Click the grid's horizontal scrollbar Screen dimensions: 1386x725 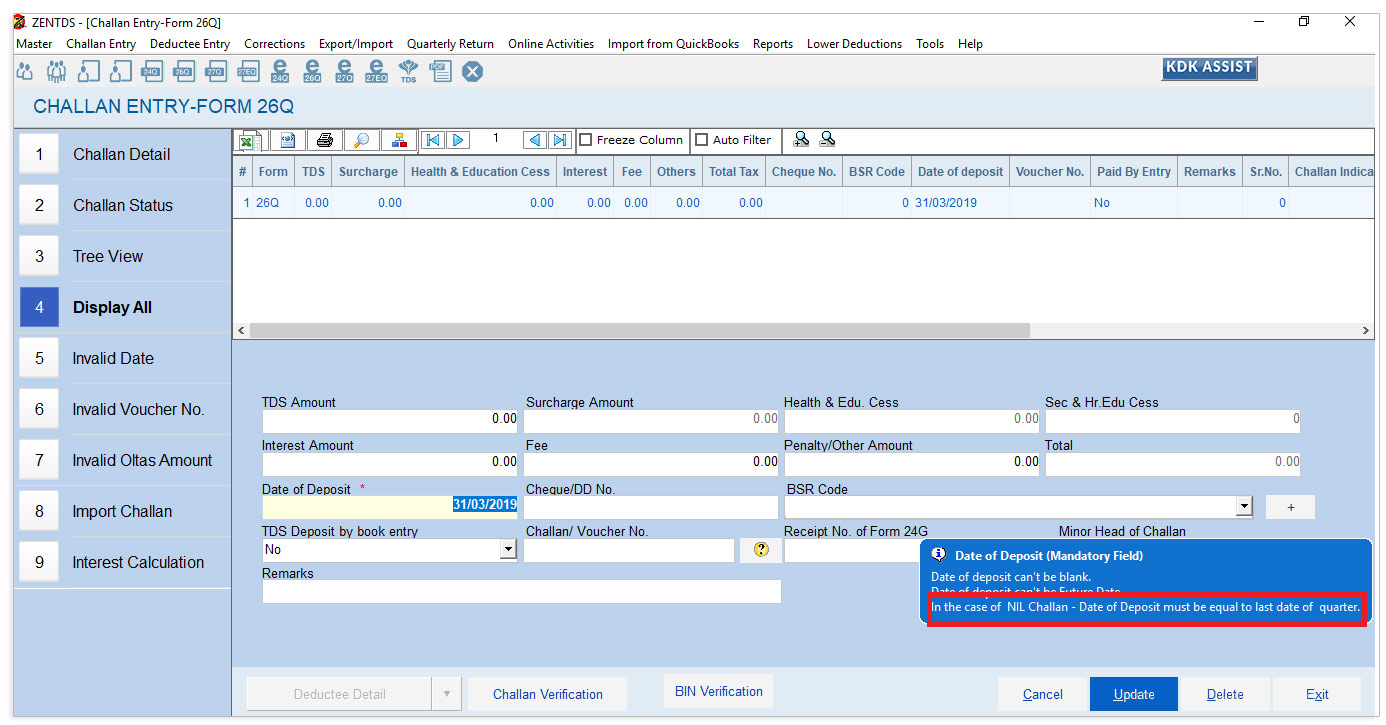pos(640,330)
